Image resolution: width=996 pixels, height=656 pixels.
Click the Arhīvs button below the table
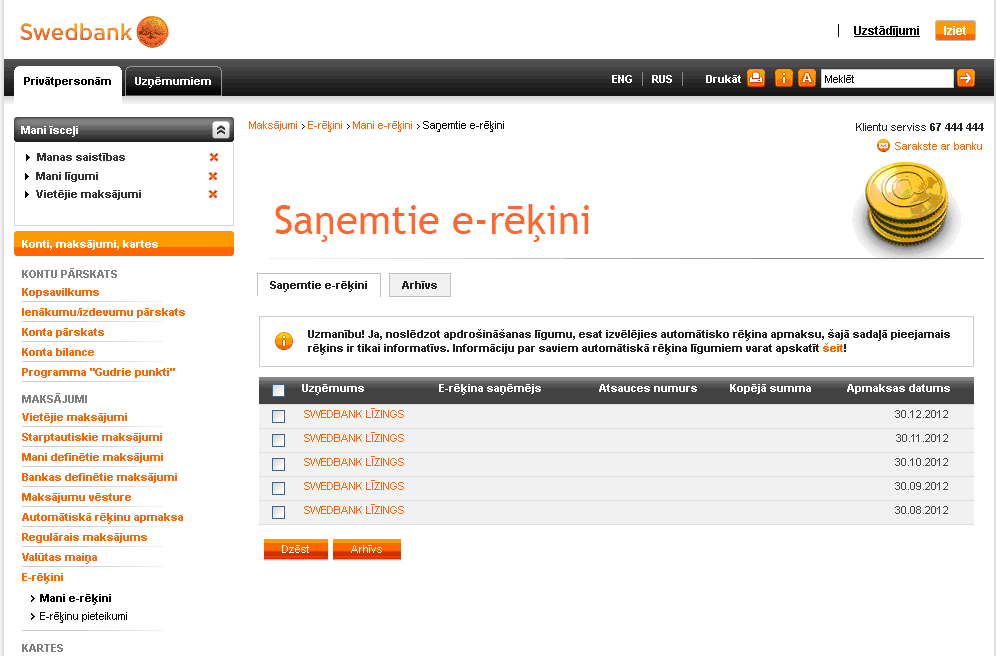point(367,549)
